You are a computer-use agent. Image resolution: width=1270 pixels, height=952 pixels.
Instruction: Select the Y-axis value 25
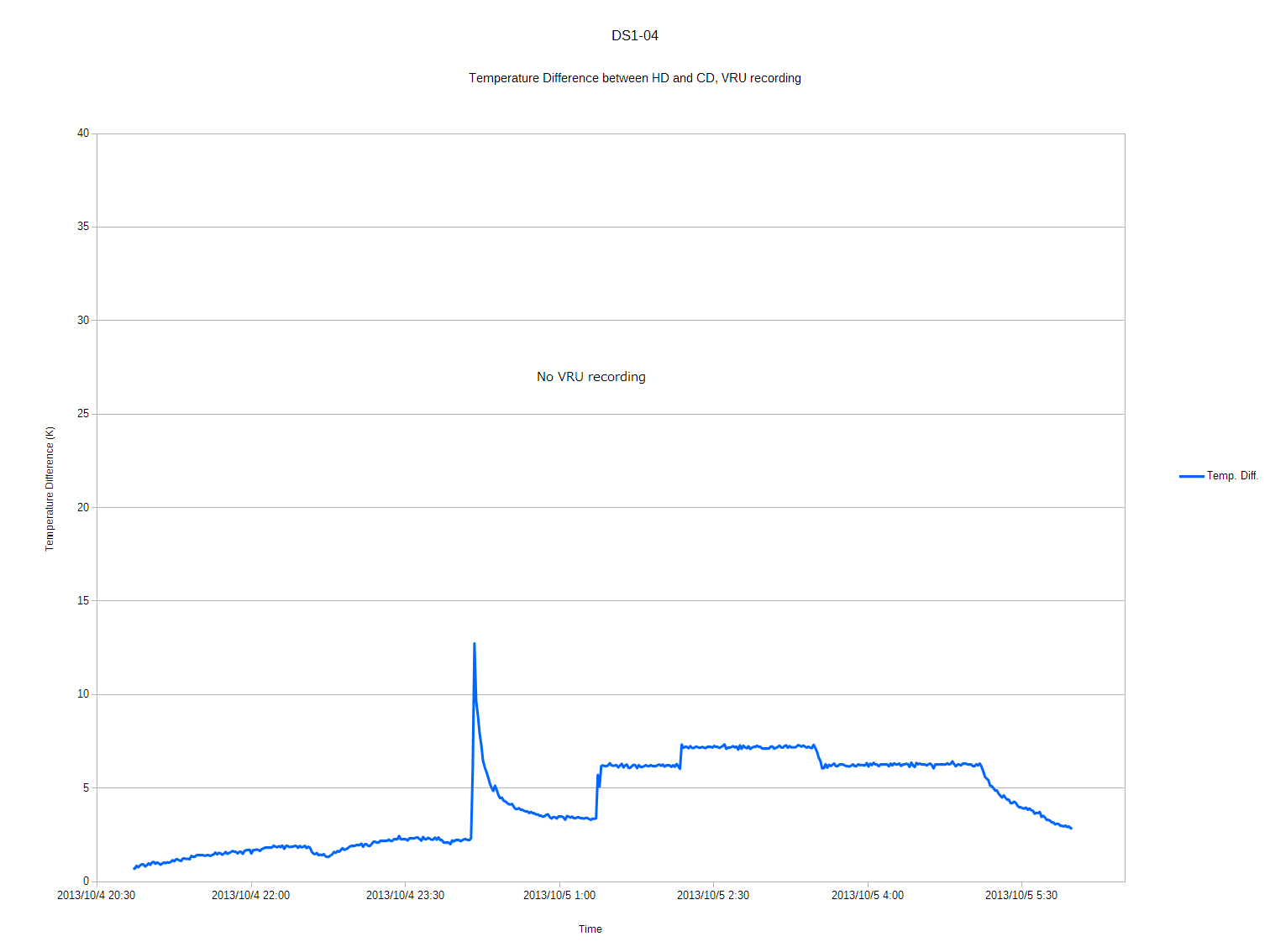point(83,414)
